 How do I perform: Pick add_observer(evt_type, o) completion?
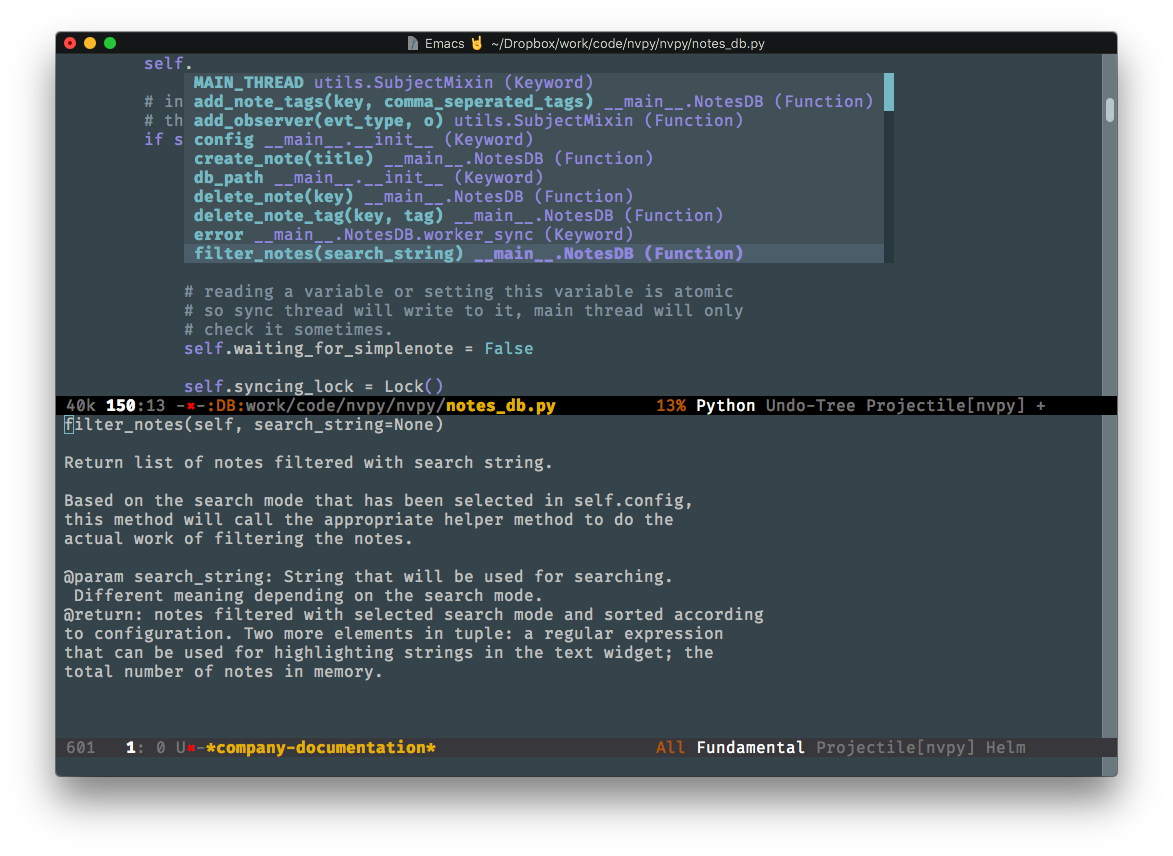pyautogui.click(x=534, y=120)
